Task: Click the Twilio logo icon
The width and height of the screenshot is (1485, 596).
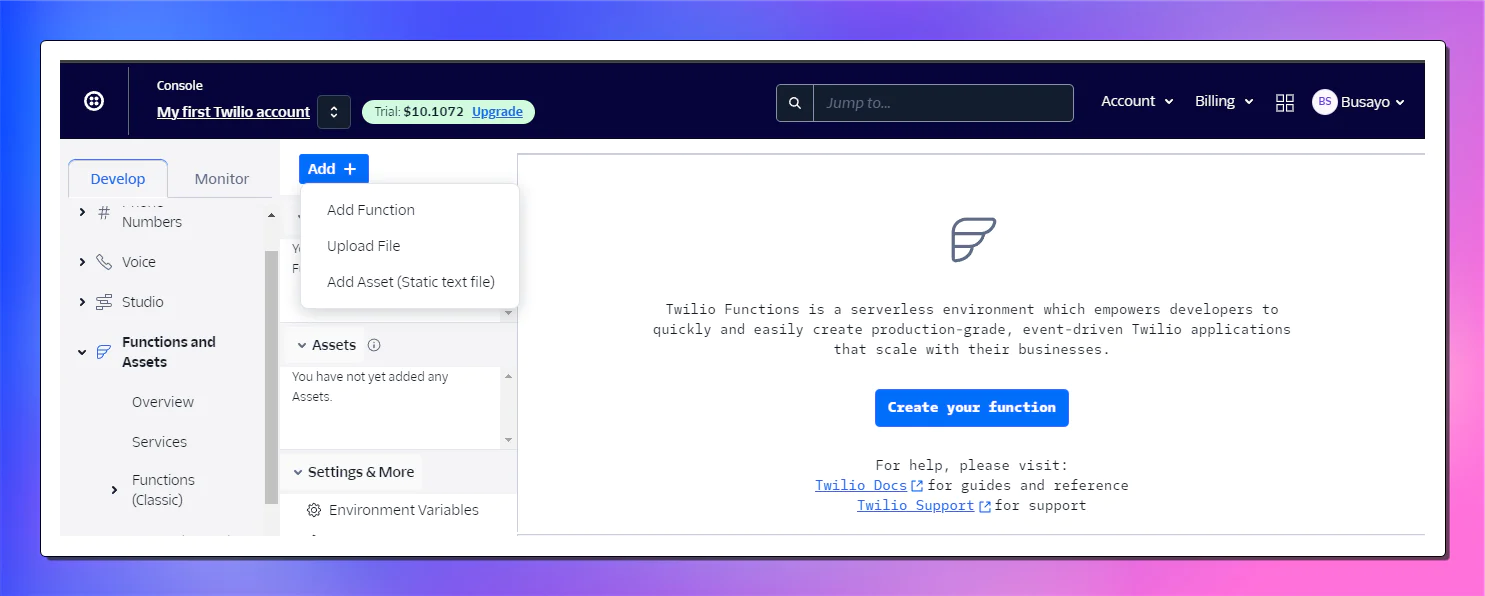Action: tap(94, 101)
